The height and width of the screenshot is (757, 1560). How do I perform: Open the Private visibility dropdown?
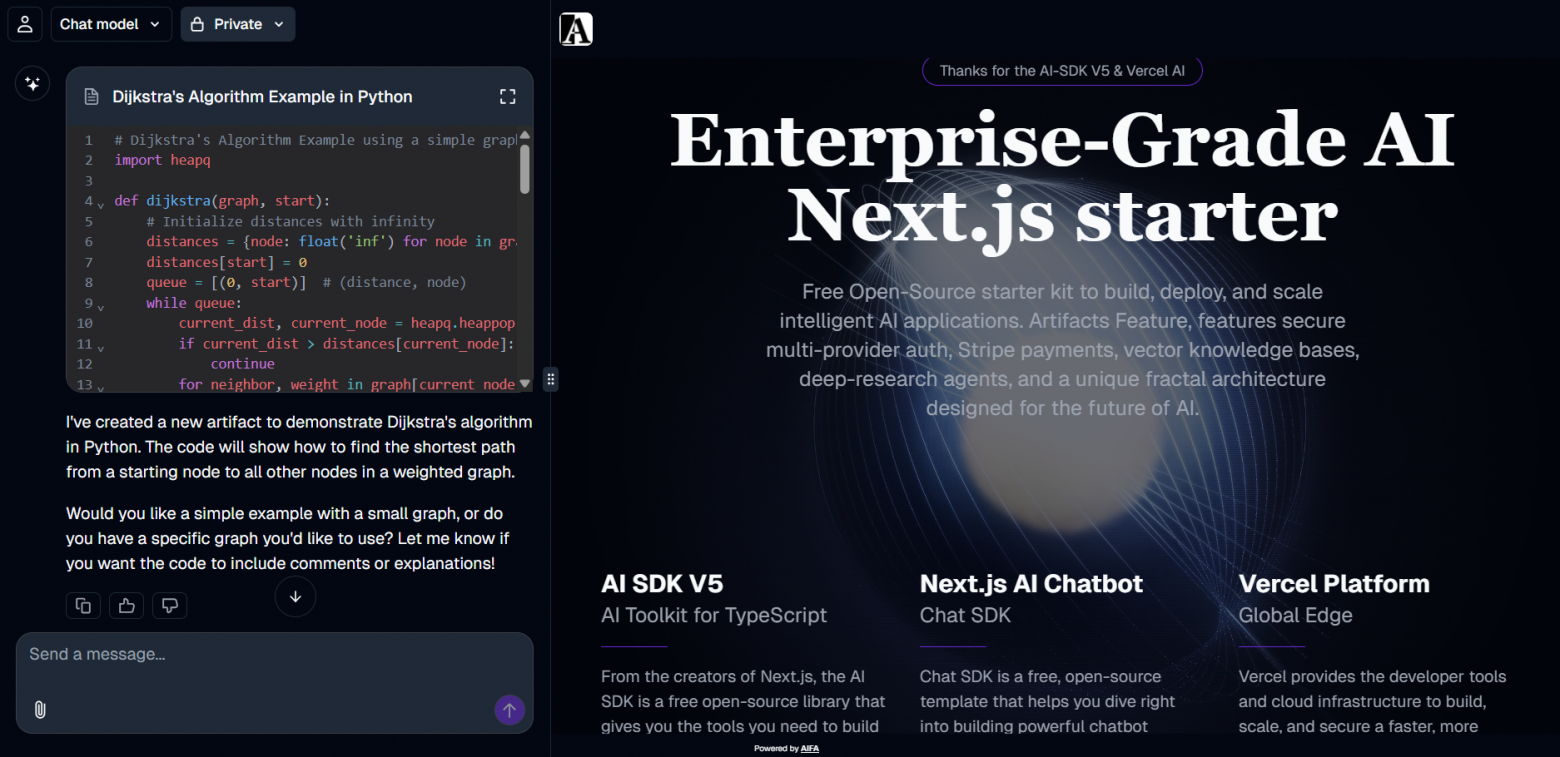(x=237, y=24)
